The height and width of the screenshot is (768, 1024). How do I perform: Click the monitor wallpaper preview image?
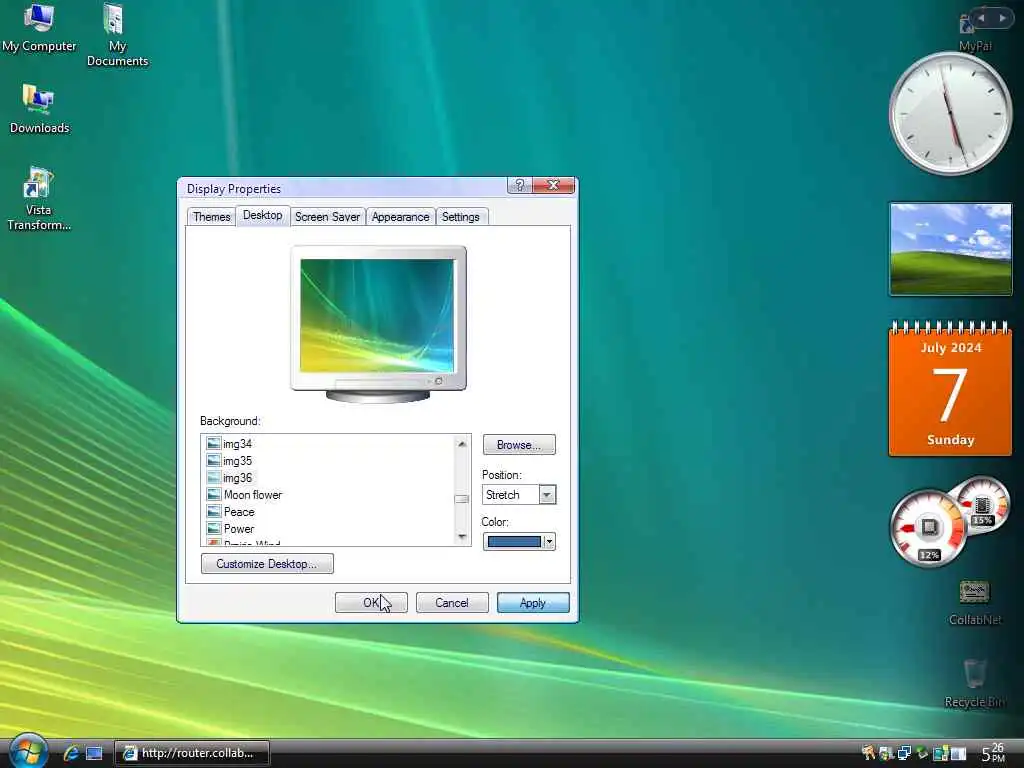(x=377, y=315)
